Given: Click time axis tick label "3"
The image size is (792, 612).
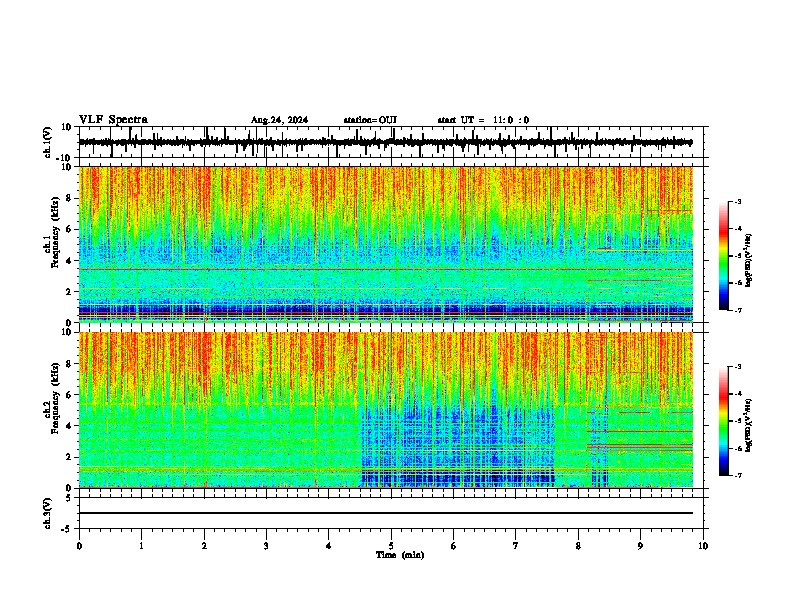Looking at the screenshot, I should 266,546.
